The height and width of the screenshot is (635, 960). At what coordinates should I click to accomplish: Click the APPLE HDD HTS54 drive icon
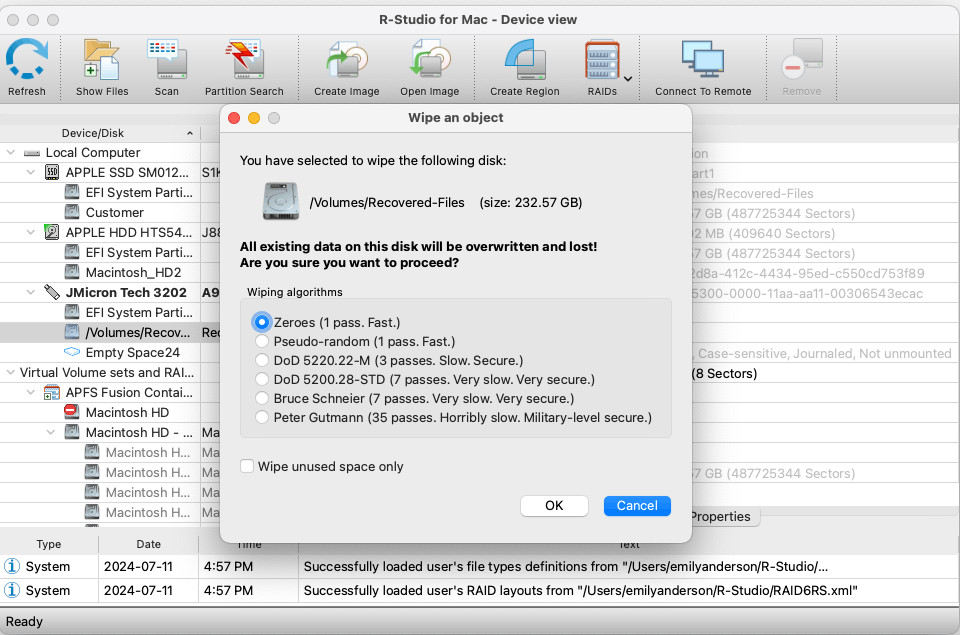(52, 233)
